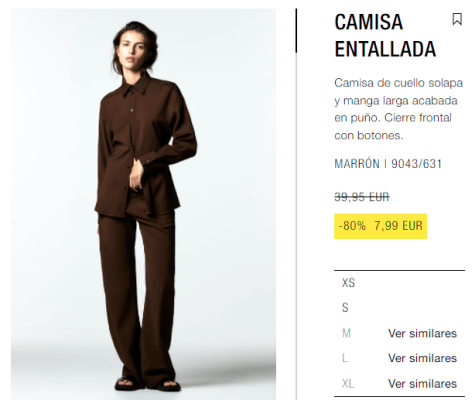This screenshot has height=400, width=475.
Task: Select size XS
Action: click(348, 283)
